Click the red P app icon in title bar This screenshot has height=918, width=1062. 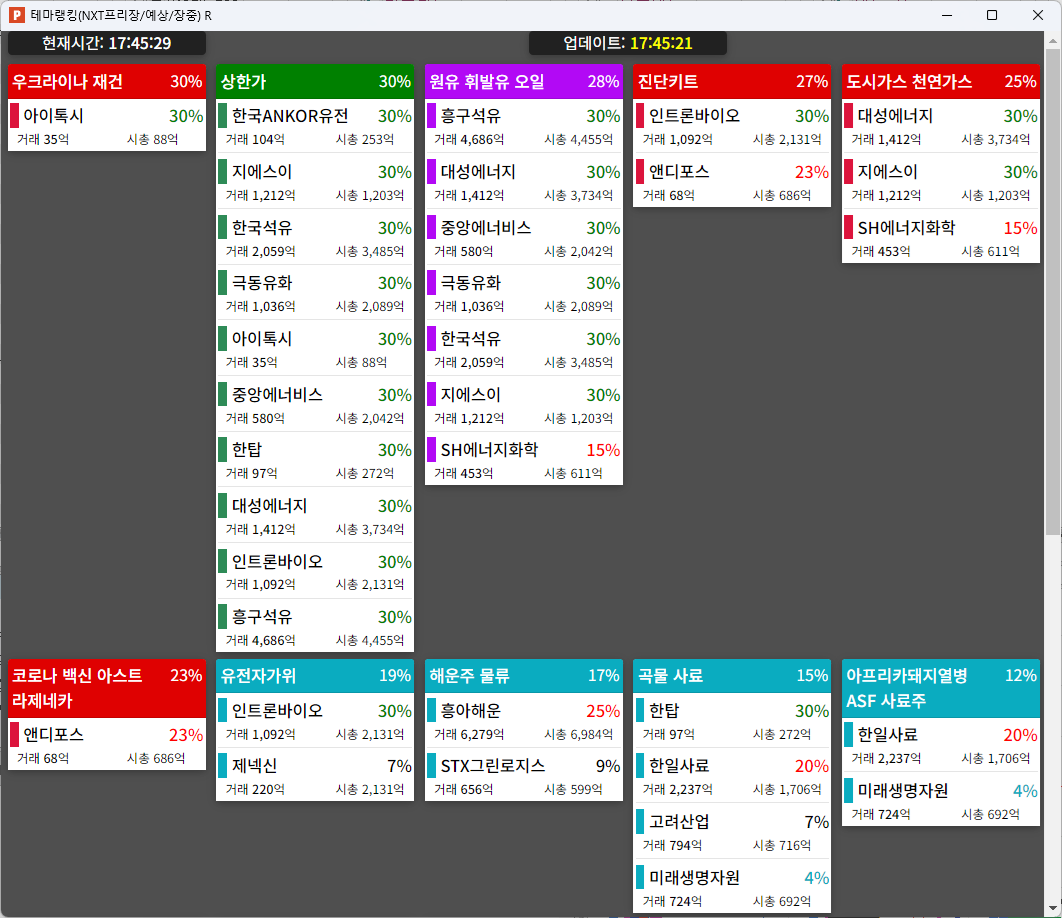coord(17,15)
